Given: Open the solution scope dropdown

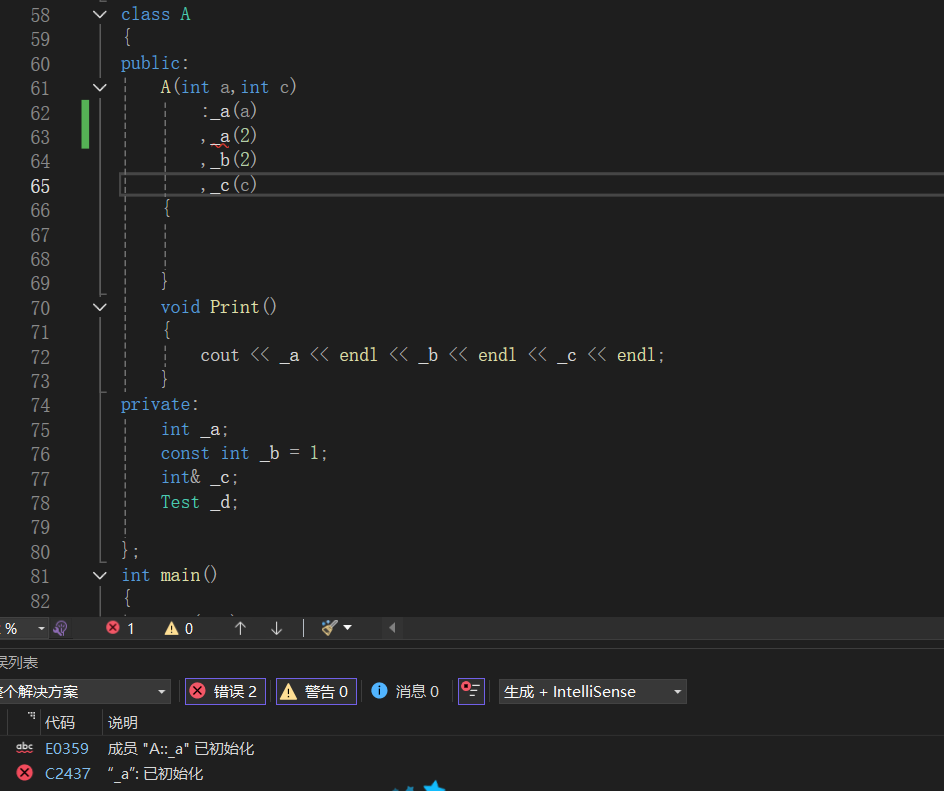Looking at the screenshot, I should click(x=84, y=692).
